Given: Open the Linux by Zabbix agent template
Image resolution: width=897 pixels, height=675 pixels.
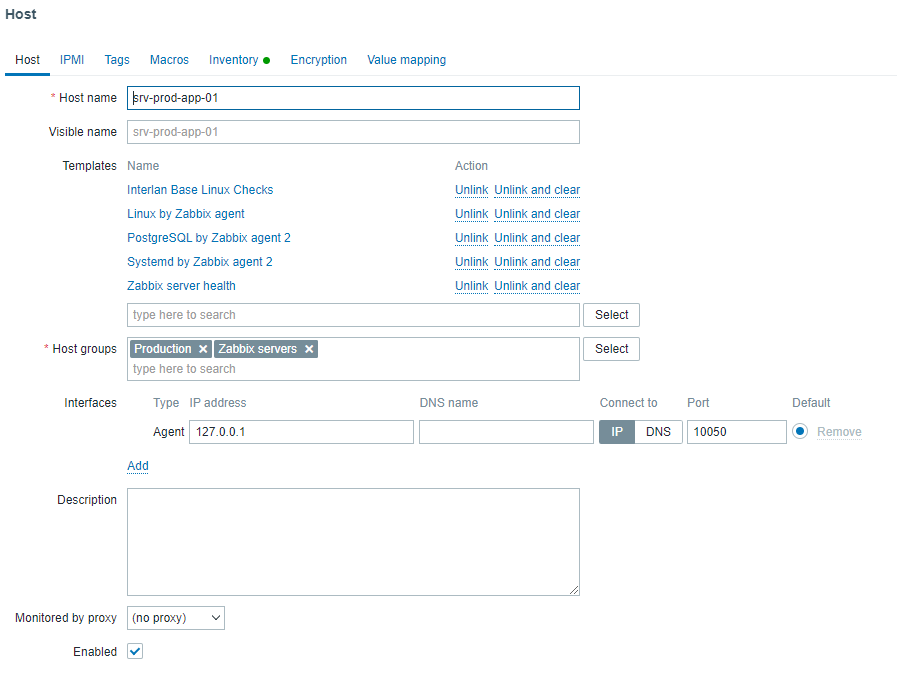Looking at the screenshot, I should click(186, 214).
